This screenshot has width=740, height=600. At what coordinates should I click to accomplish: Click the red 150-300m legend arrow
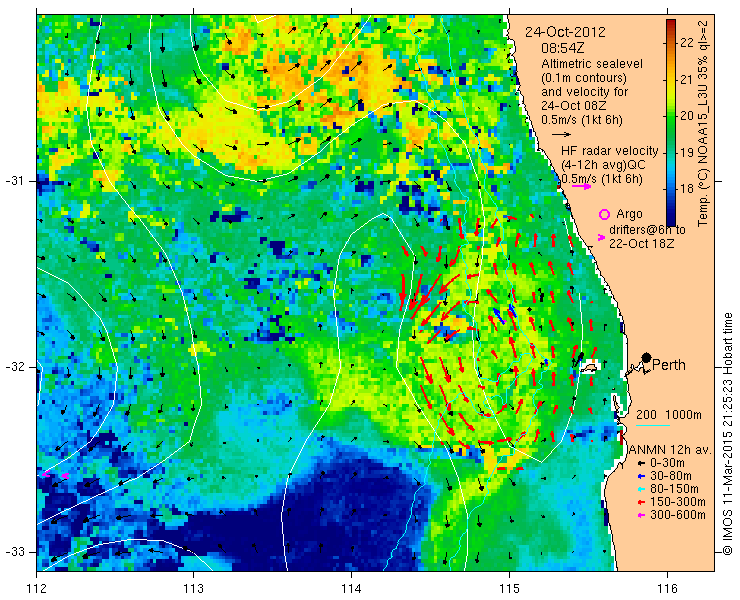640,502
